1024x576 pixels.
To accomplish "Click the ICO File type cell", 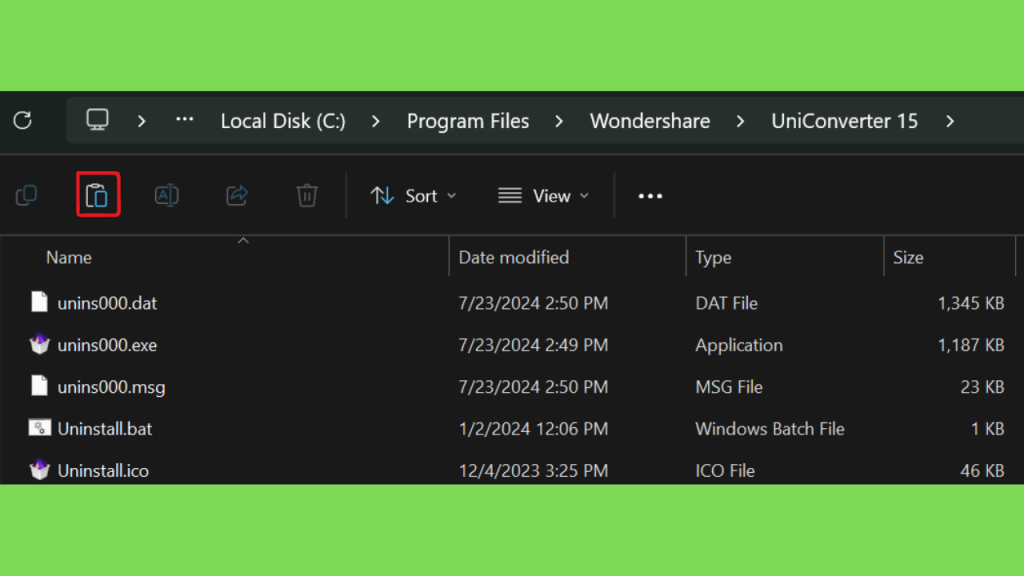I will (725, 470).
